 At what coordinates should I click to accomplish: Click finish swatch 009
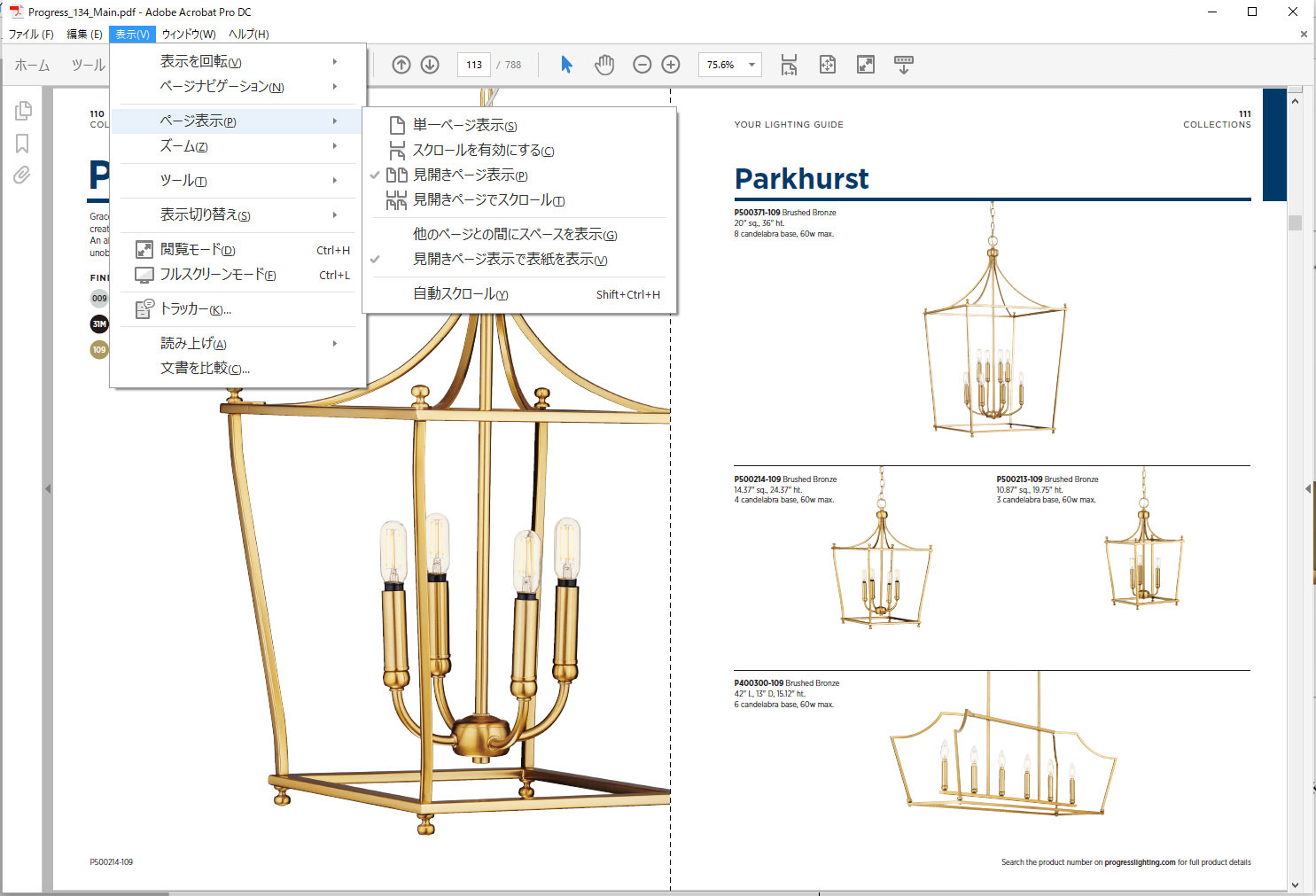pyautogui.click(x=99, y=298)
